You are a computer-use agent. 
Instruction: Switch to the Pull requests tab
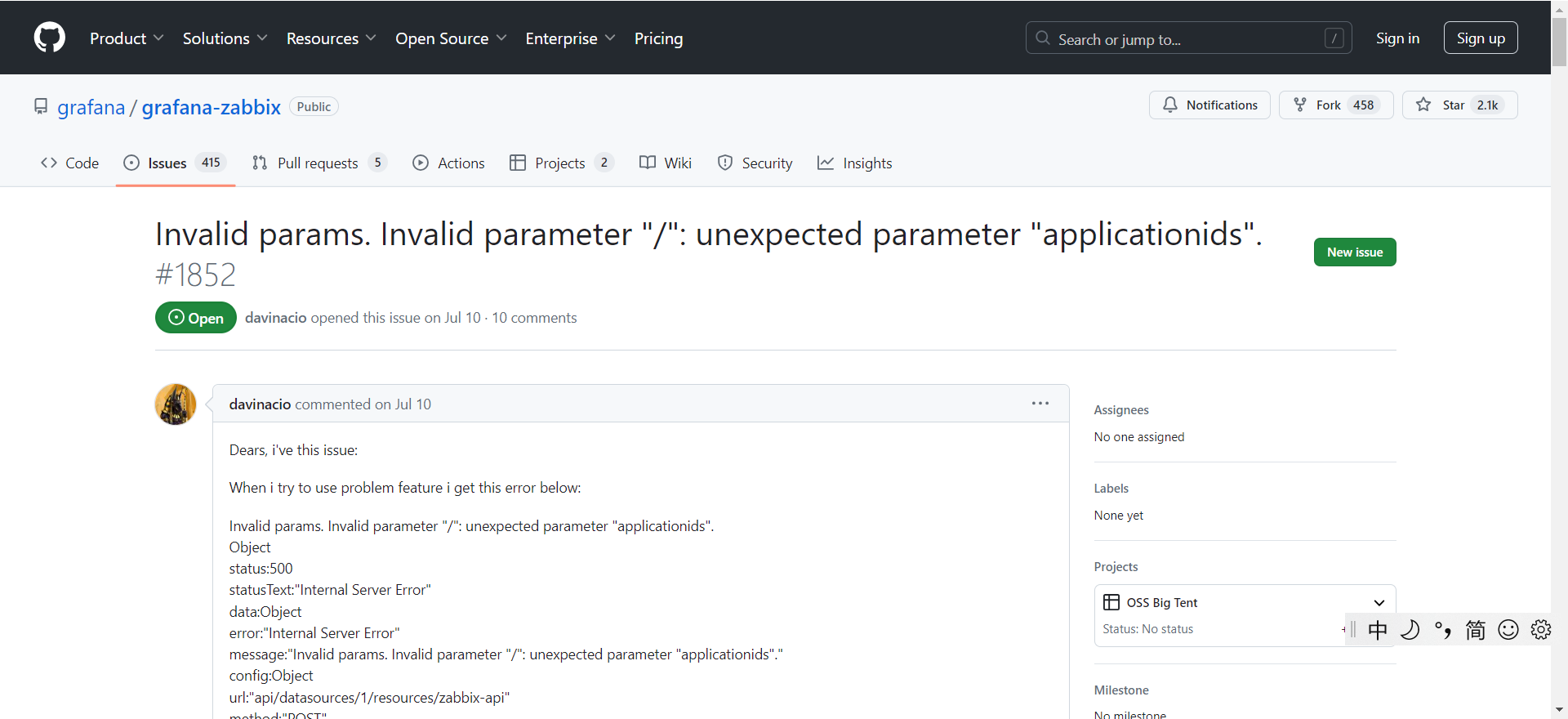pos(318,163)
